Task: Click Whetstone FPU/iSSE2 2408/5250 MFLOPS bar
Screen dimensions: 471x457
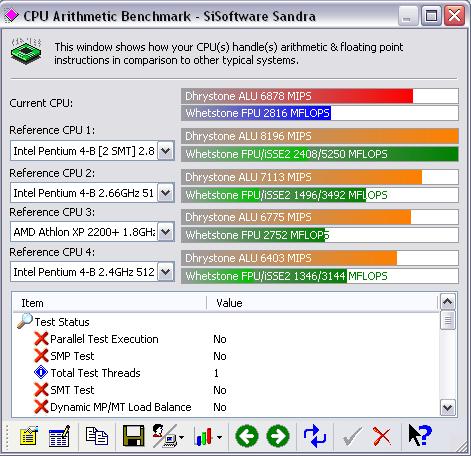Action: tap(320, 154)
